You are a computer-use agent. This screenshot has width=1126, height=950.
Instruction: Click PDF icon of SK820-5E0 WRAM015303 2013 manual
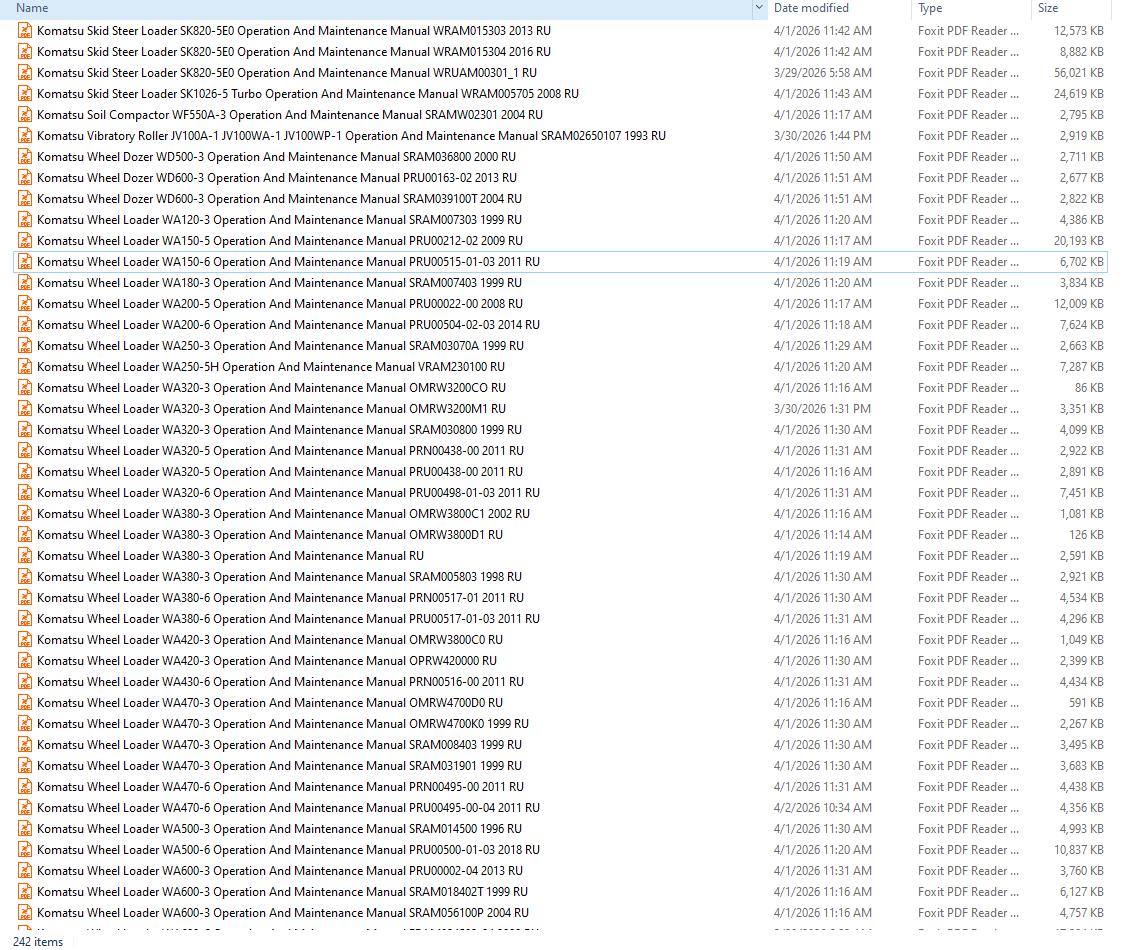coord(25,31)
